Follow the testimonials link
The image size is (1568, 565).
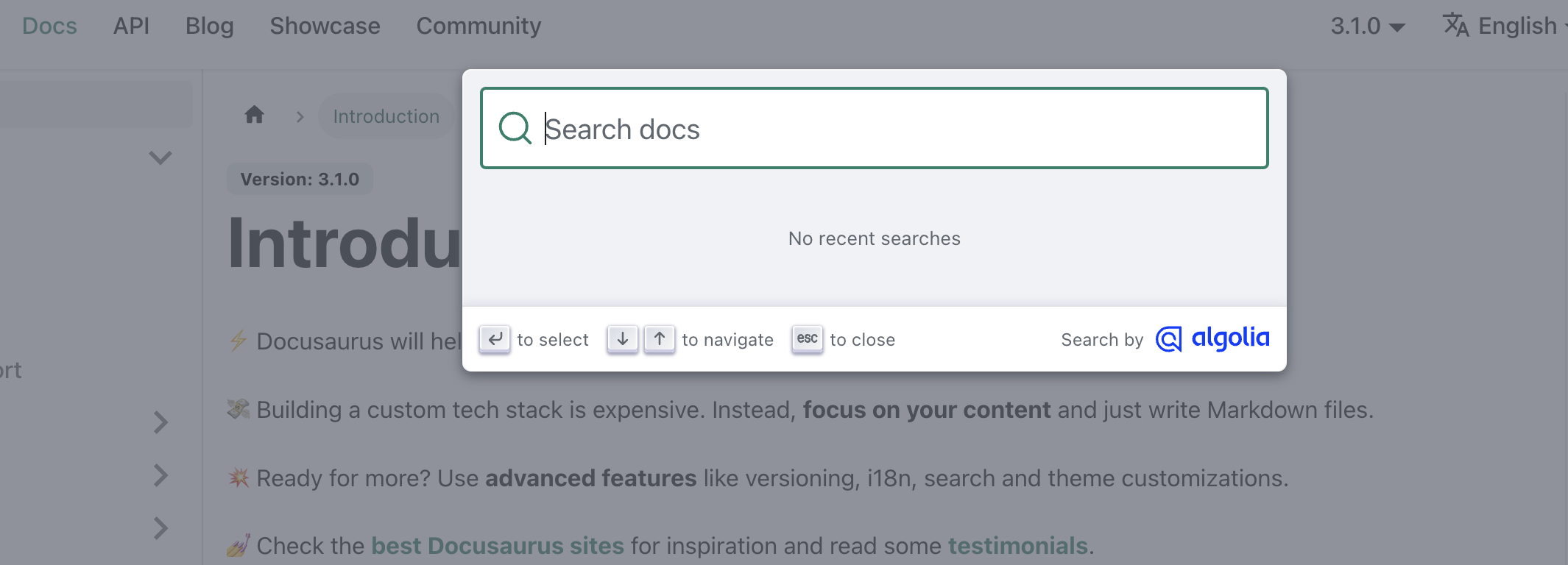coord(1017,546)
